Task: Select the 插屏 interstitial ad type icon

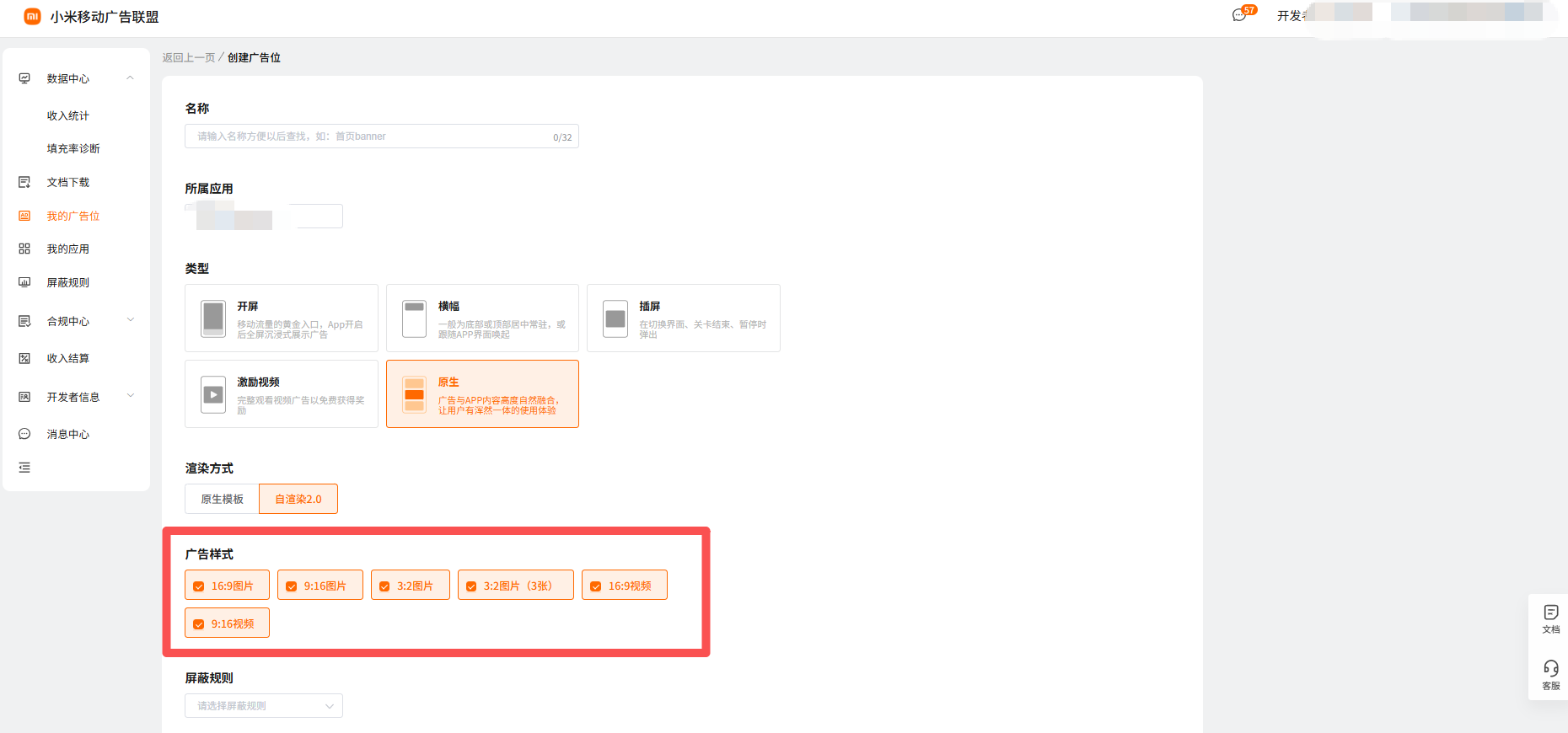Action: 615,318
